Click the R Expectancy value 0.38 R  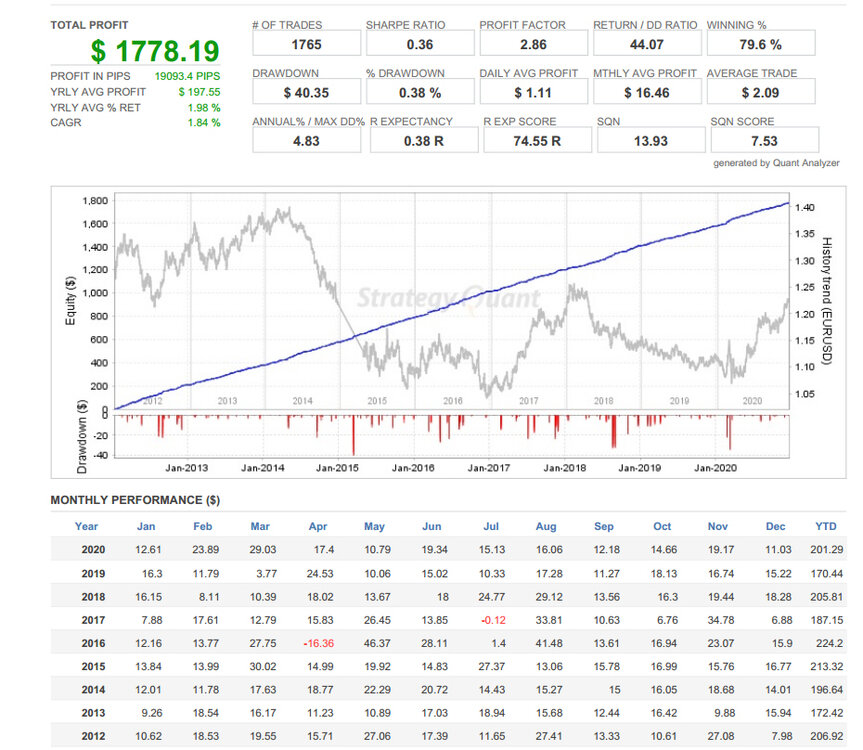(424, 141)
